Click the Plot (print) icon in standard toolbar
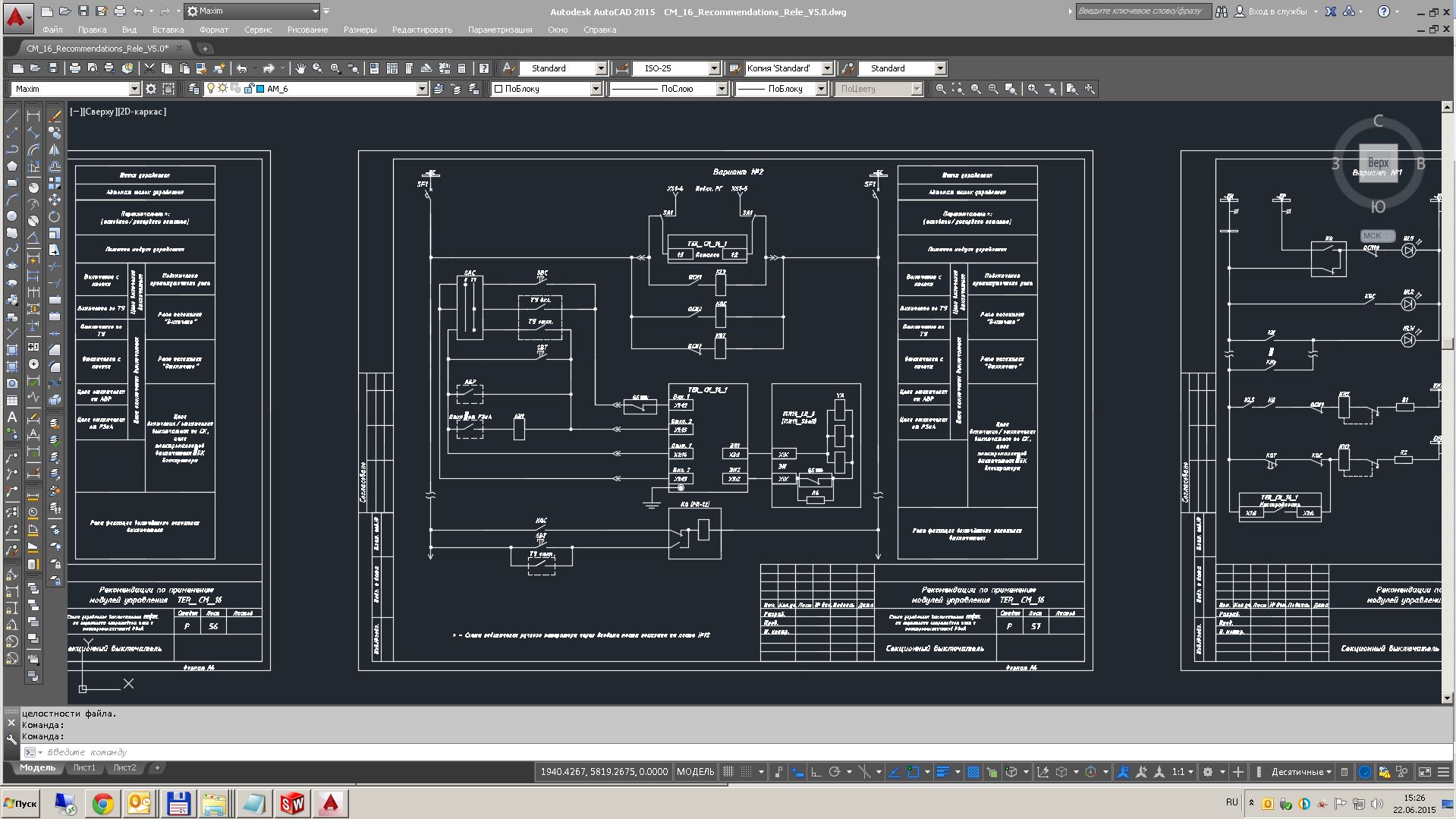The width and height of the screenshot is (1456, 819). [75, 68]
